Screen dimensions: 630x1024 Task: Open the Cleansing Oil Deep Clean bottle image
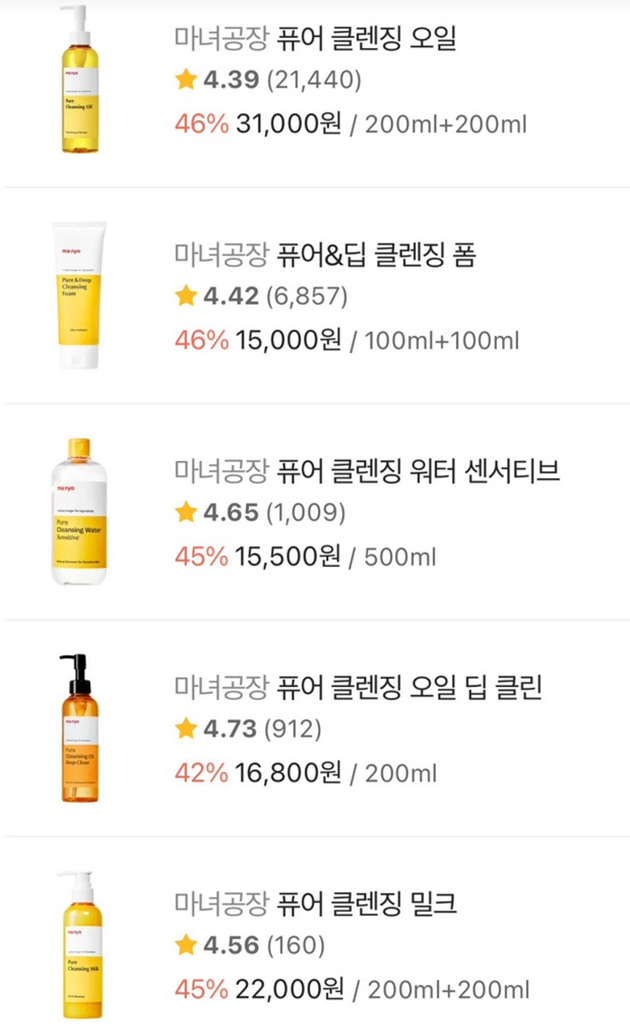pos(79,728)
